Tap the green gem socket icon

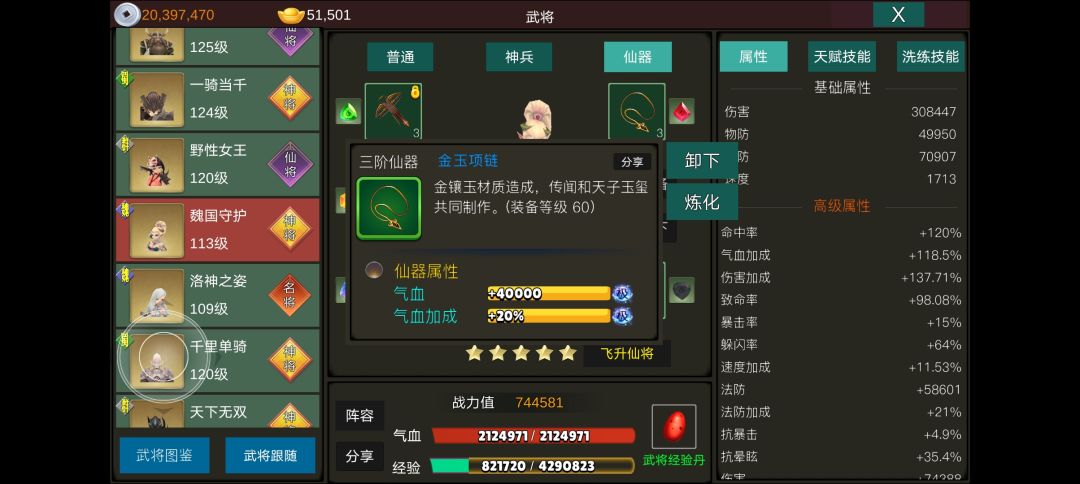348,111
